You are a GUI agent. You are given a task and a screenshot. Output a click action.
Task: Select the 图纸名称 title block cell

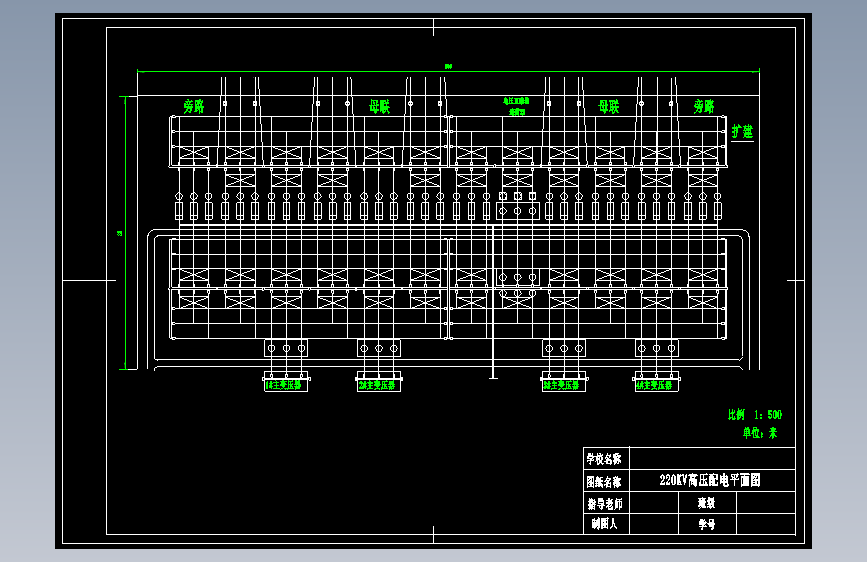(607, 481)
